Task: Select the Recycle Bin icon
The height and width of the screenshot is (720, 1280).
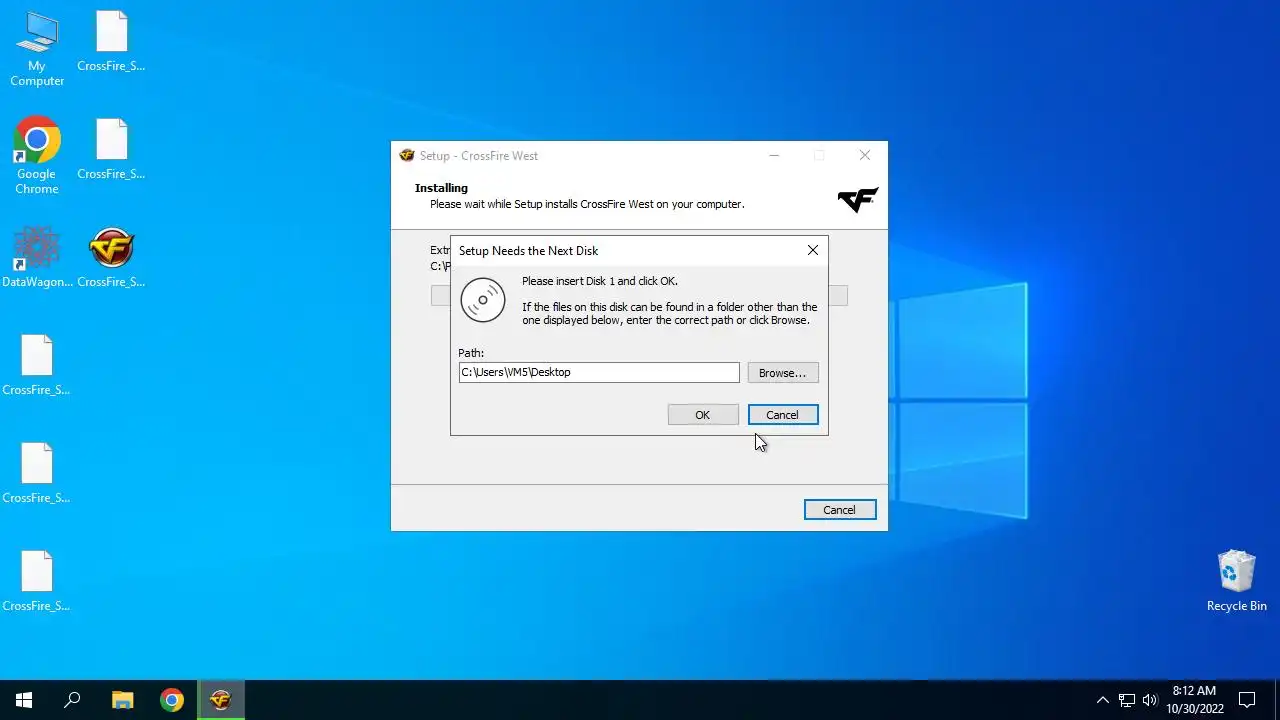Action: click(x=1237, y=581)
